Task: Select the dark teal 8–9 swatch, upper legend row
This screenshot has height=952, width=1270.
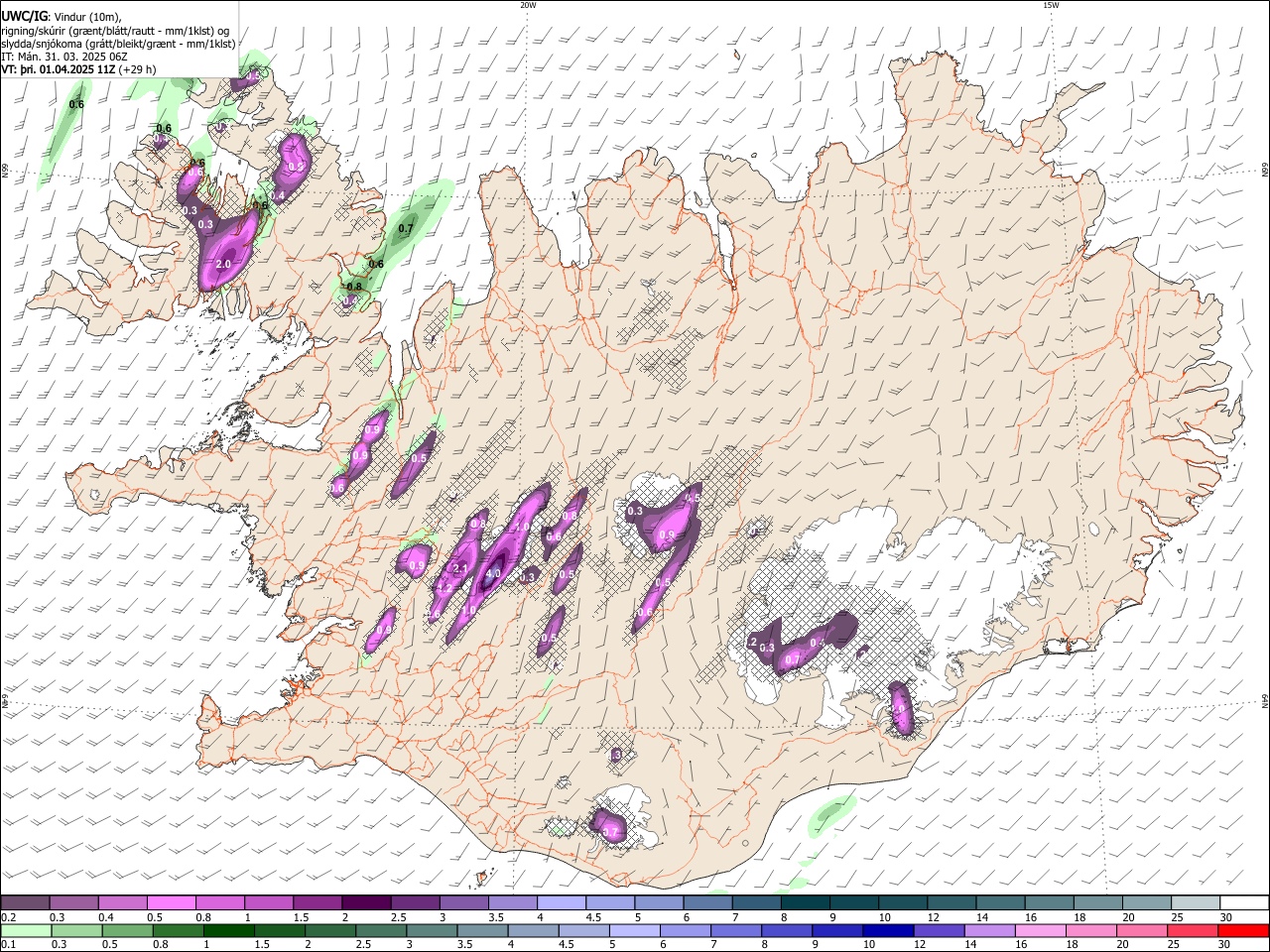Action: tap(805, 902)
